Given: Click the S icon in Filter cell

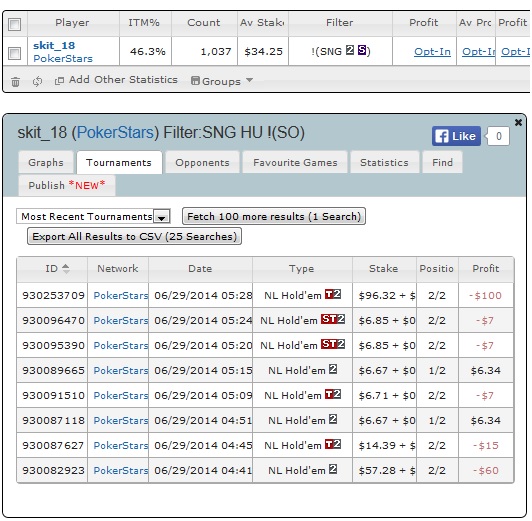Looking at the screenshot, I should pos(362,50).
